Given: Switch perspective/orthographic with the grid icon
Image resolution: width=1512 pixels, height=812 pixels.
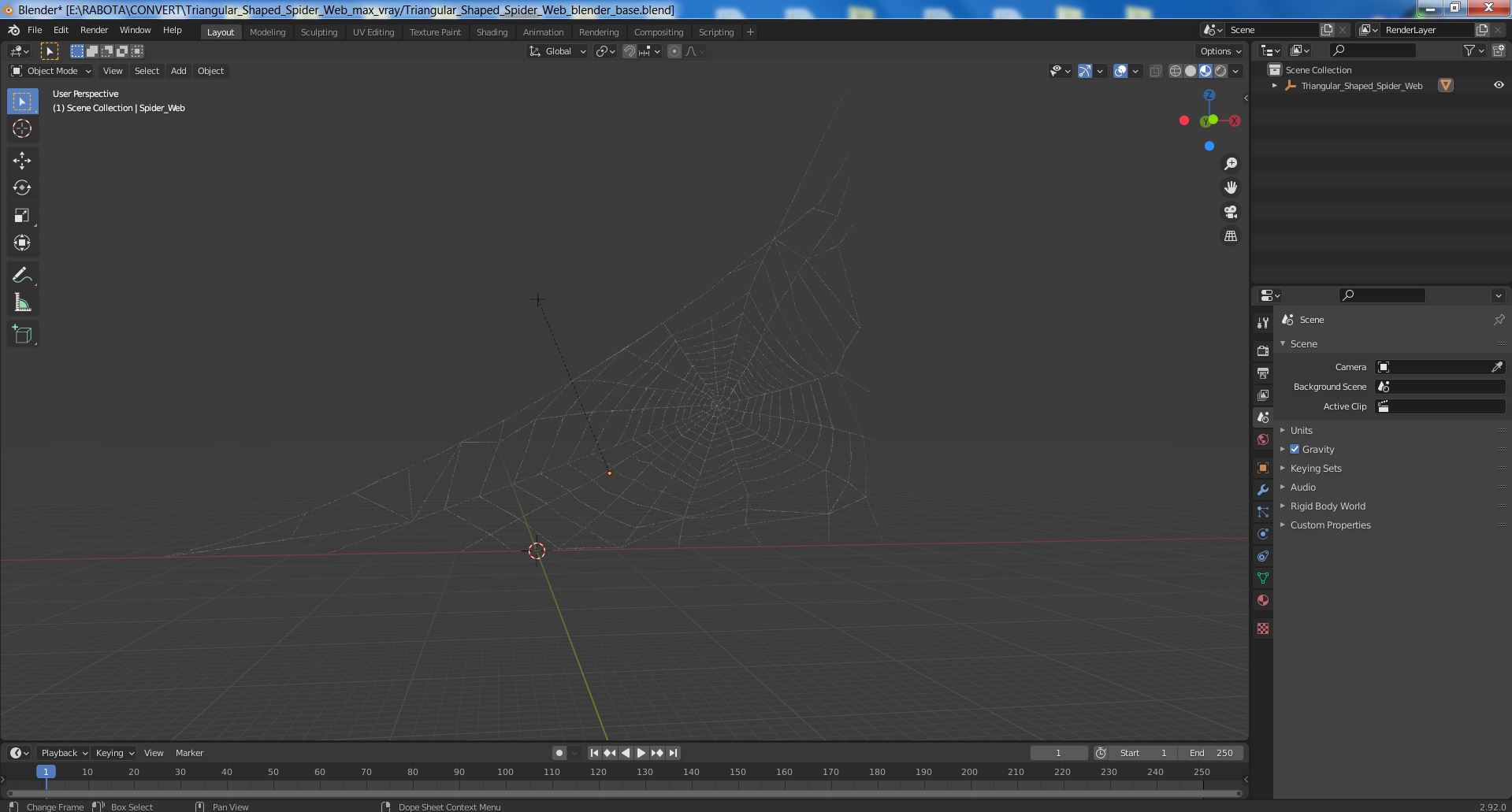Looking at the screenshot, I should [1231, 236].
